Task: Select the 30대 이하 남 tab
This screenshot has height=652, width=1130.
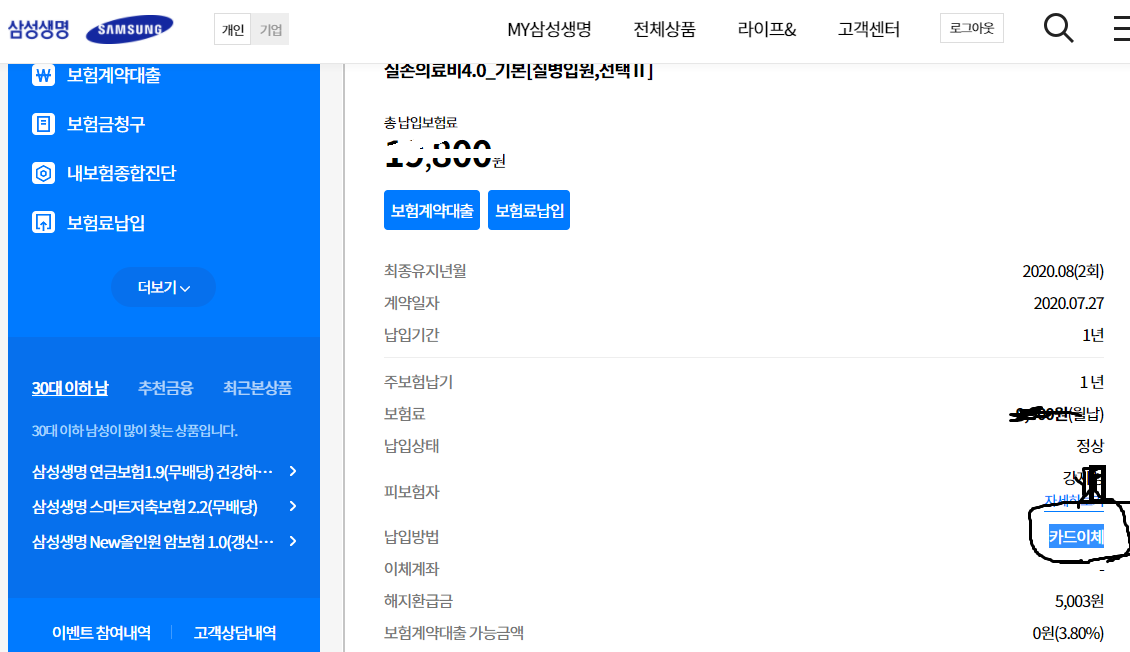Action: click(70, 388)
